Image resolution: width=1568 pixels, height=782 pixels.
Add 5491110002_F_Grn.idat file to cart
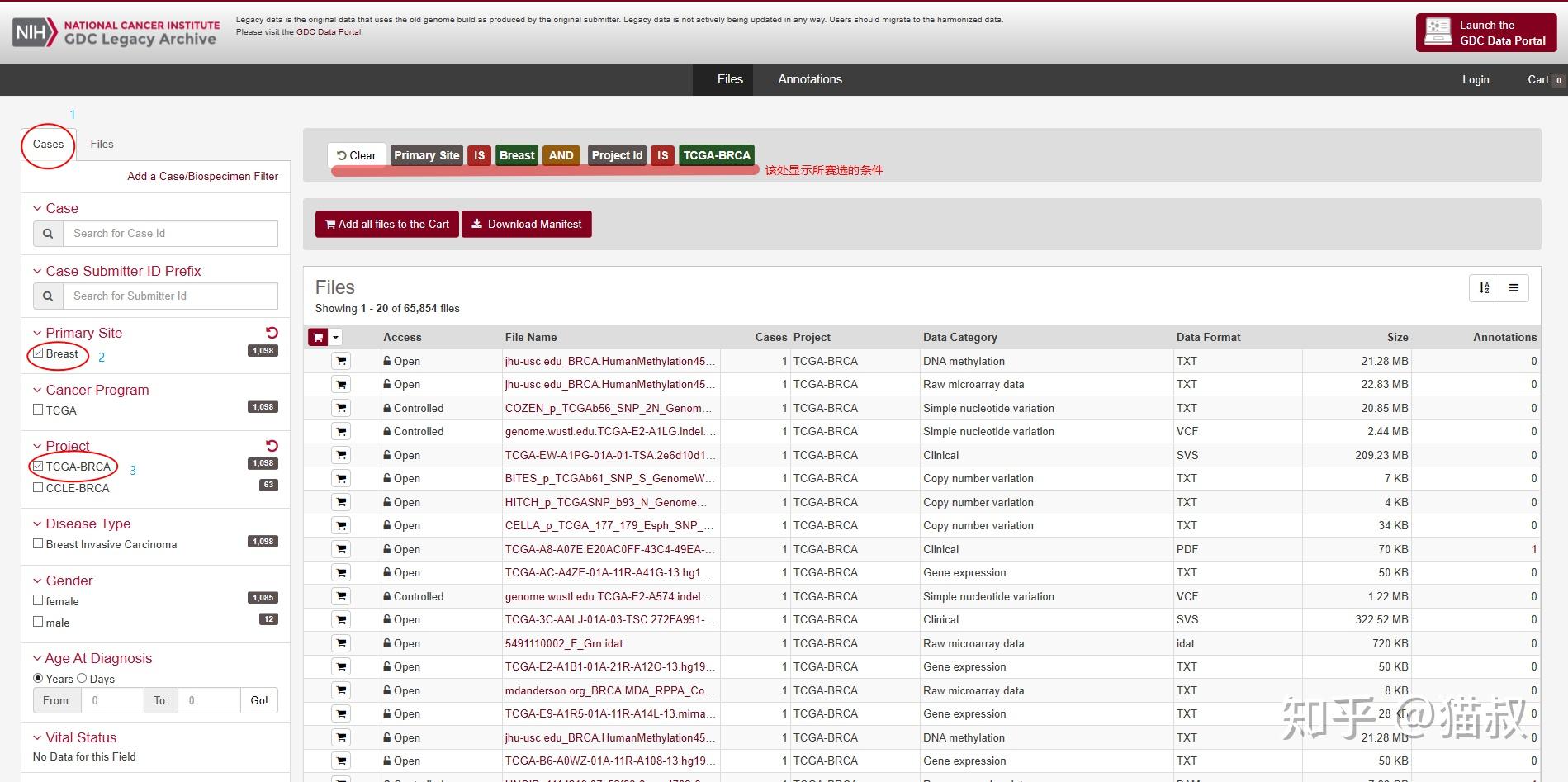pyautogui.click(x=341, y=643)
